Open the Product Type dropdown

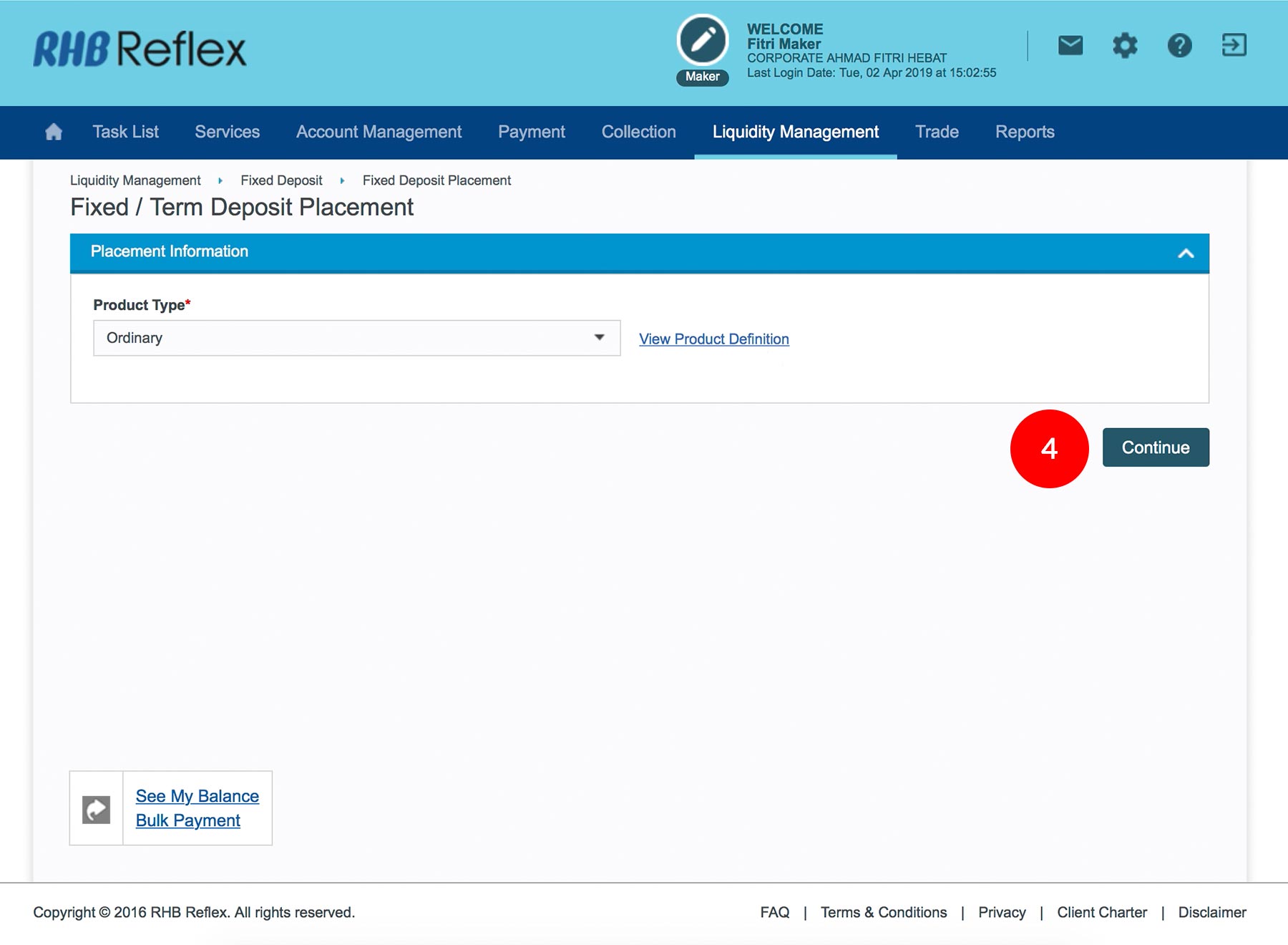pyautogui.click(x=356, y=338)
